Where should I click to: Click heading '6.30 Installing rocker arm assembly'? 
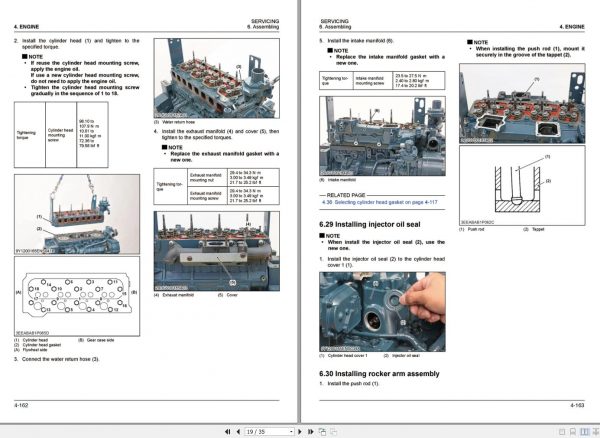(379, 374)
